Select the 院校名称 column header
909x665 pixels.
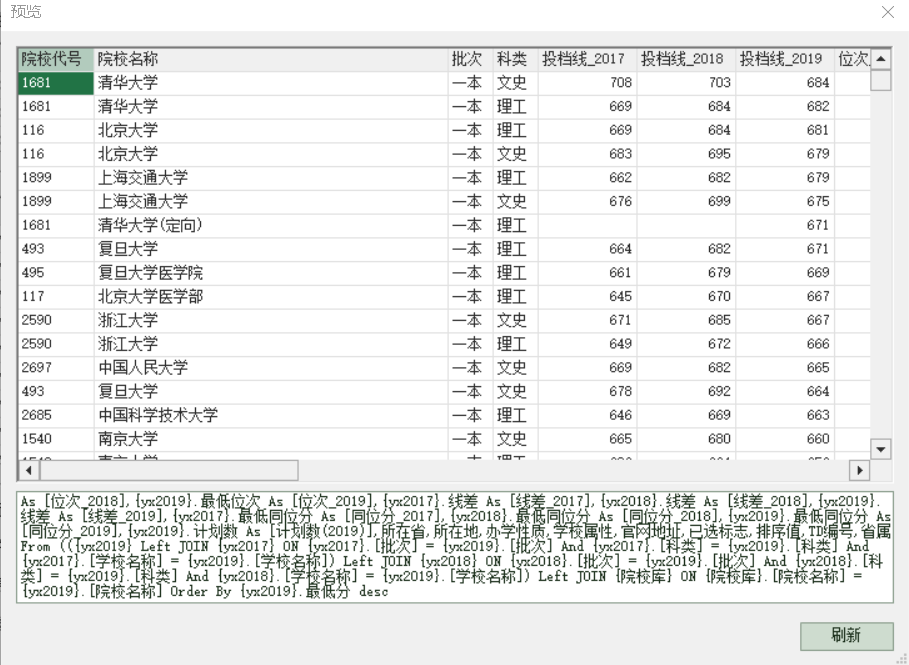(270, 59)
